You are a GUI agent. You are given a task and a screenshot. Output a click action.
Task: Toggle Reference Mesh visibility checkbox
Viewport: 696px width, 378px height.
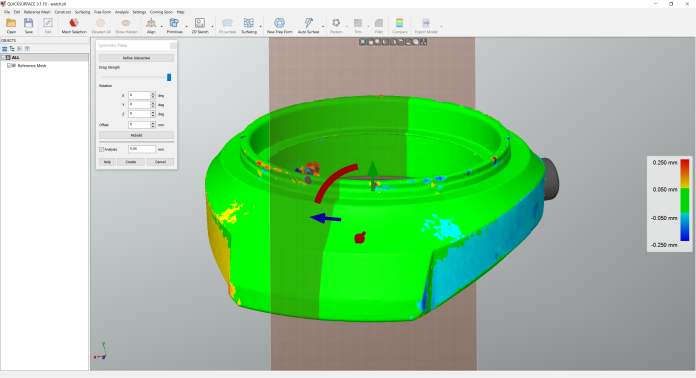pyautogui.click(x=9, y=66)
